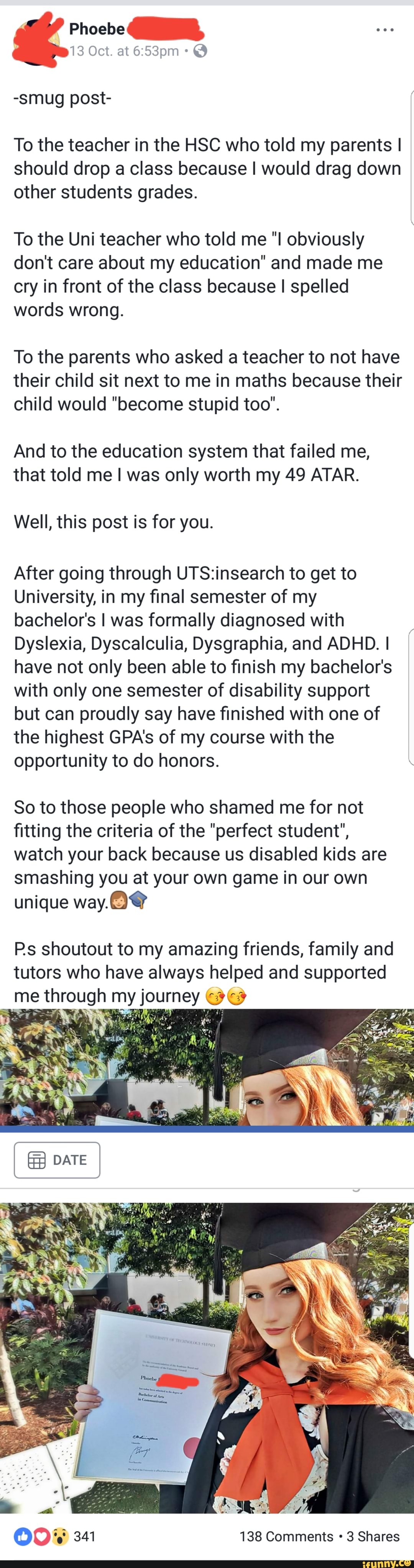414x1568 pixels.
Task: Open Phoebe's profile from the name
Action: pos(97,29)
